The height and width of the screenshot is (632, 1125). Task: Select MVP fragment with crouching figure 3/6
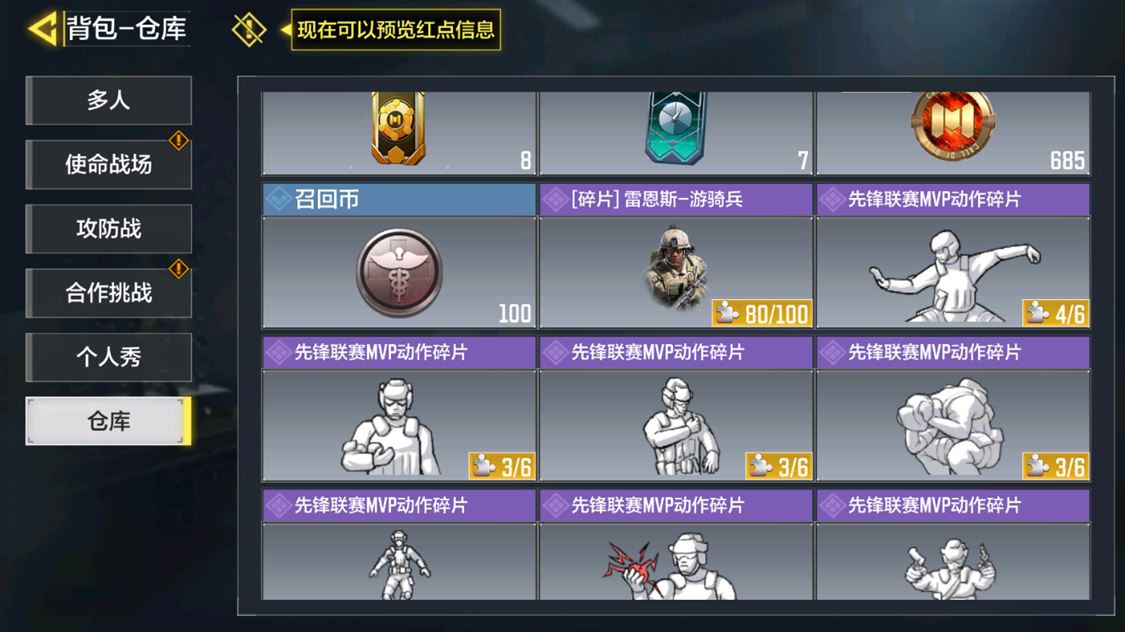click(953, 409)
